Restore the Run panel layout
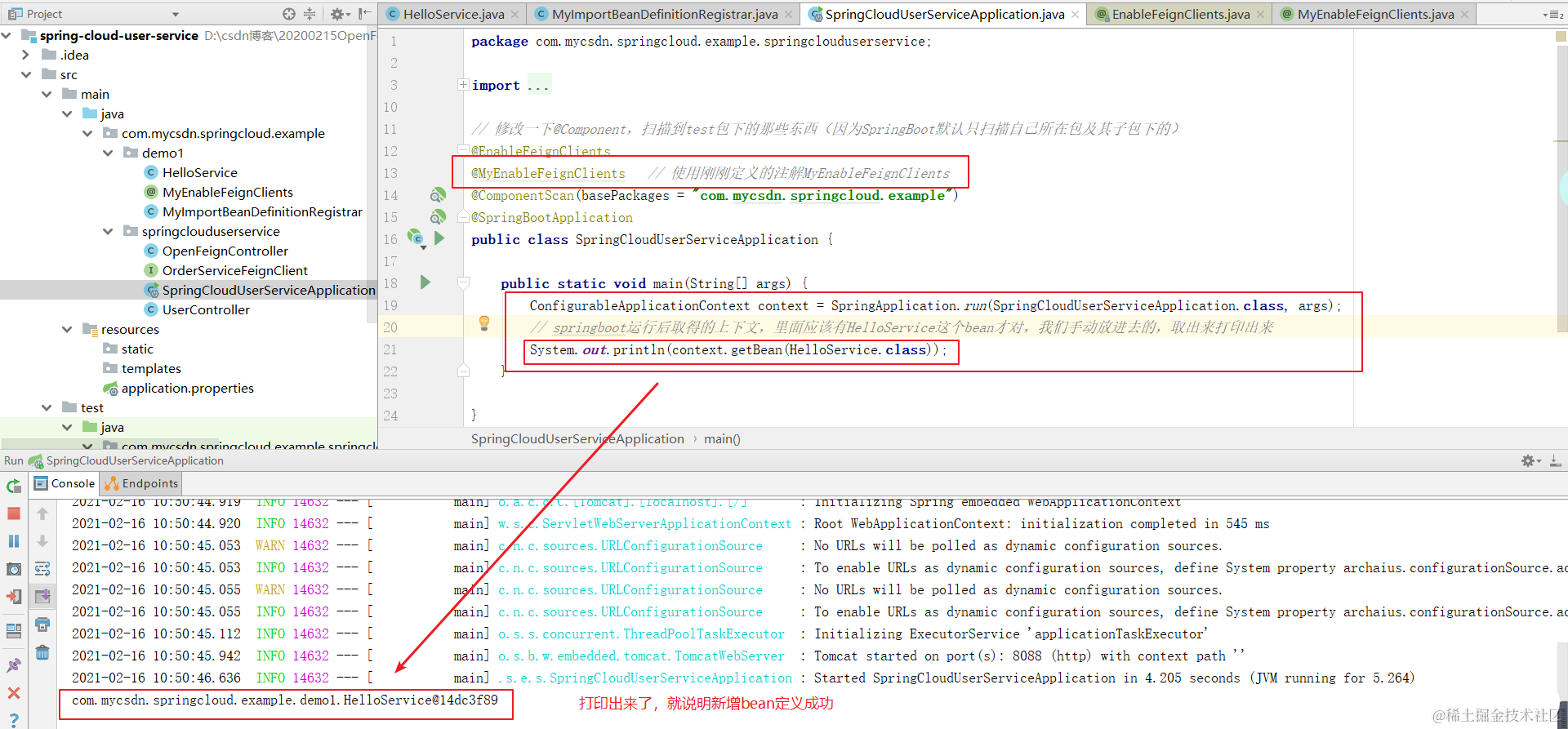 coord(14,631)
